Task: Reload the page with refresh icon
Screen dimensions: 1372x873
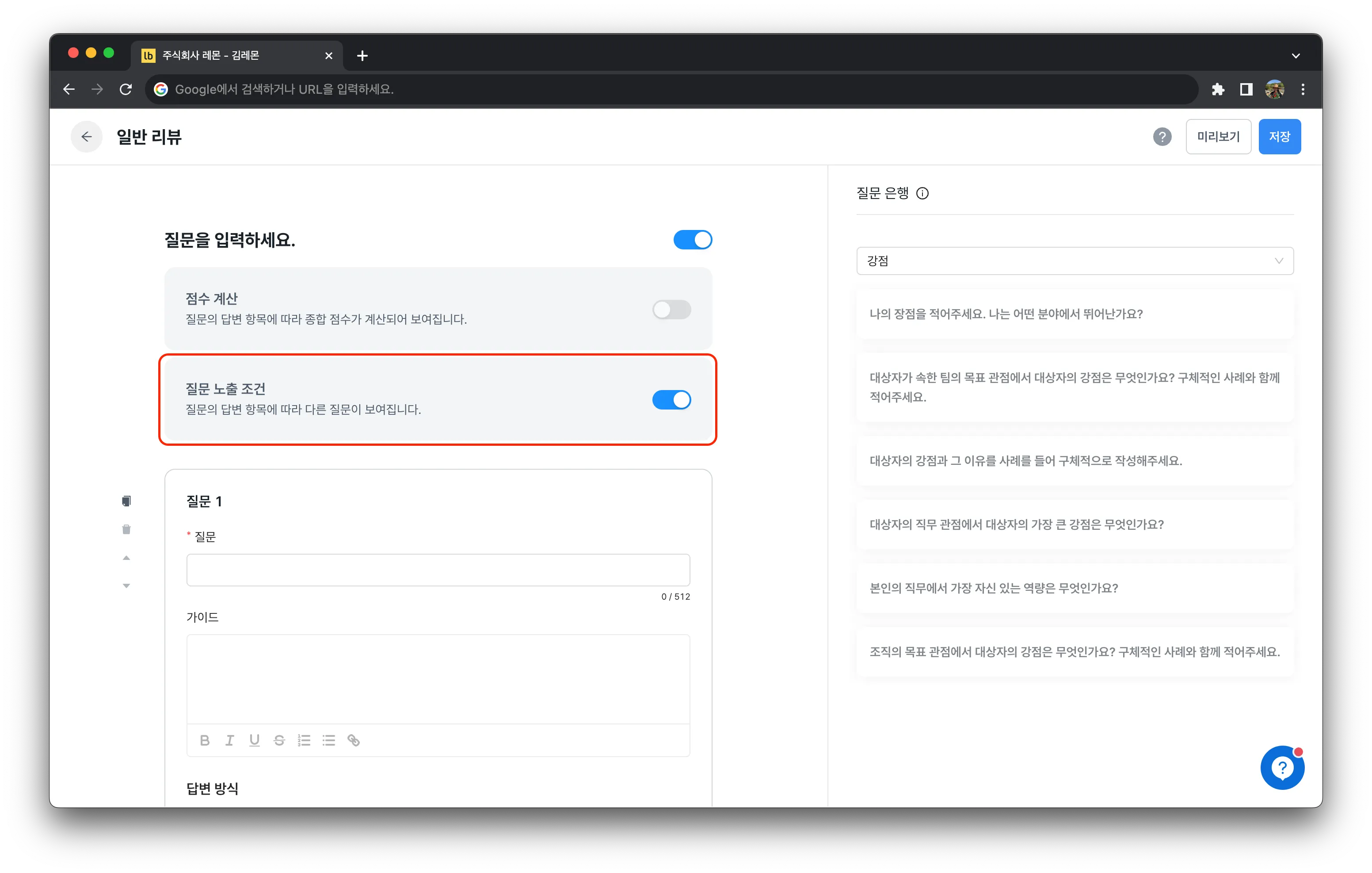Action: pos(126,89)
